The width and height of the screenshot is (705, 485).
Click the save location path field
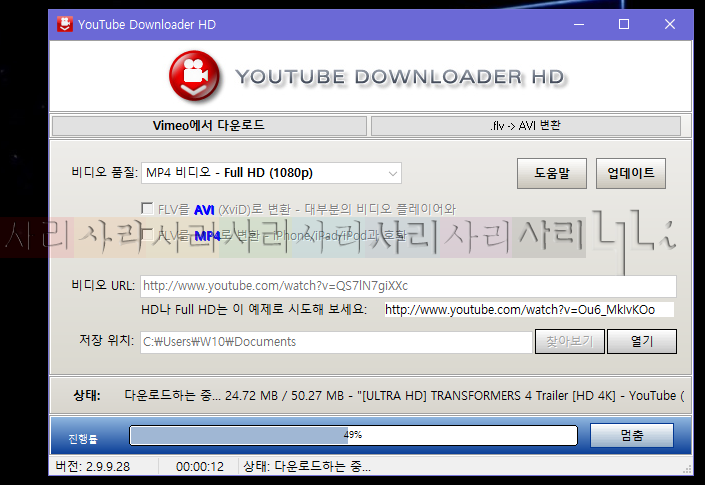pos(336,342)
